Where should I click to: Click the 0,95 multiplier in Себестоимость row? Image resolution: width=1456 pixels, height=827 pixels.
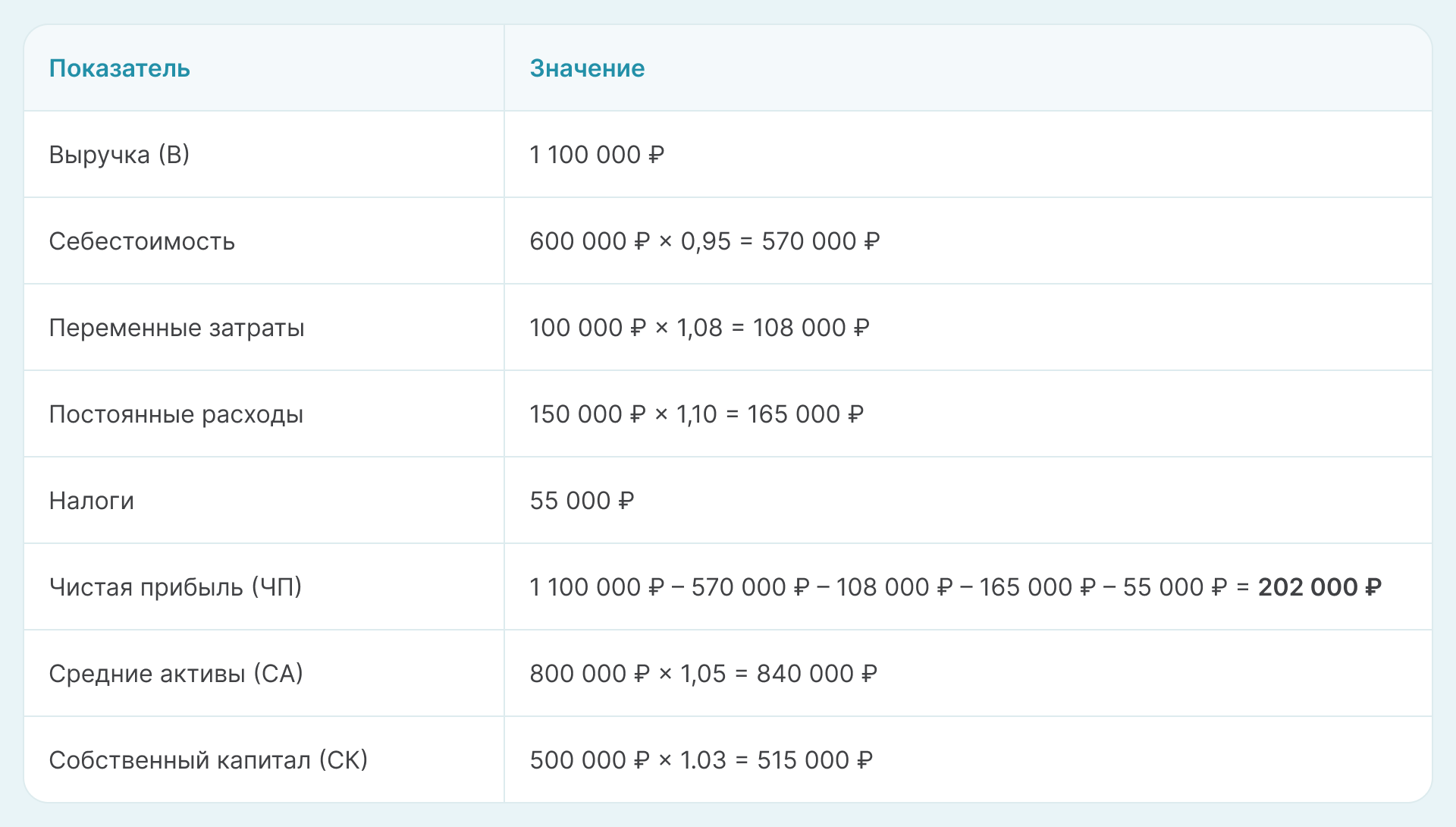coord(705,241)
